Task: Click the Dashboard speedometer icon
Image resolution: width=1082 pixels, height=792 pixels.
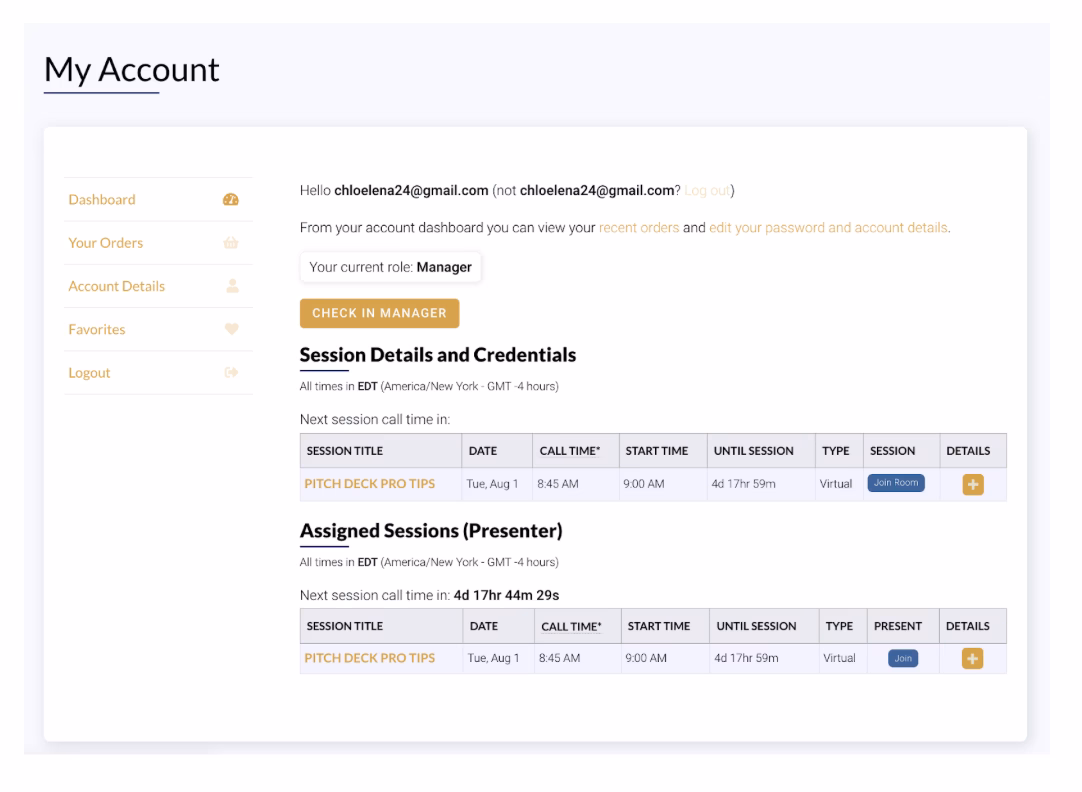Action: [x=232, y=200]
